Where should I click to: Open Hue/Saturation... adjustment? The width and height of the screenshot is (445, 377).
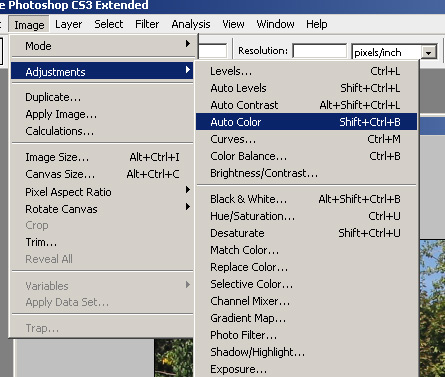click(x=306, y=216)
